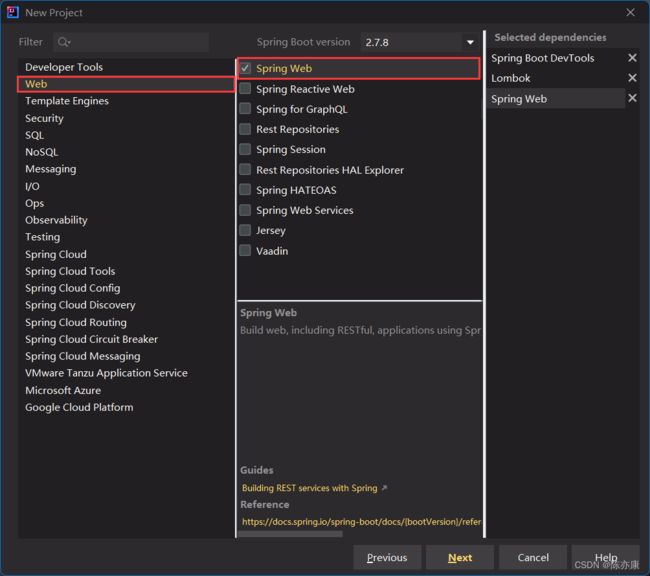Click the search icon in Filter field
Image resolution: width=650 pixels, height=576 pixels.
64,42
